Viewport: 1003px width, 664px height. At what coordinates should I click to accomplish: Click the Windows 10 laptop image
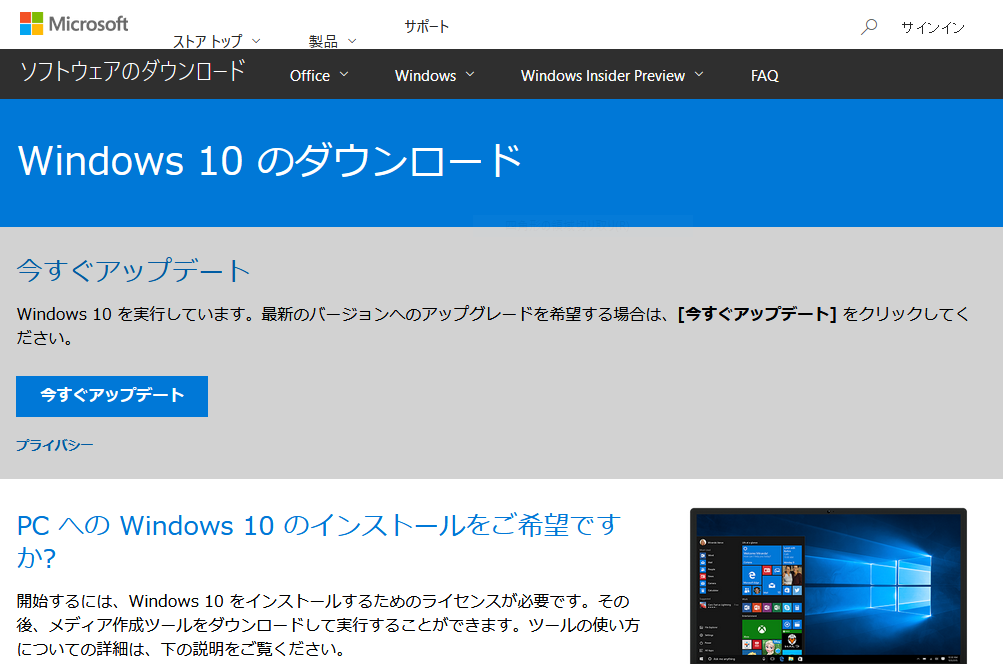coord(828,586)
